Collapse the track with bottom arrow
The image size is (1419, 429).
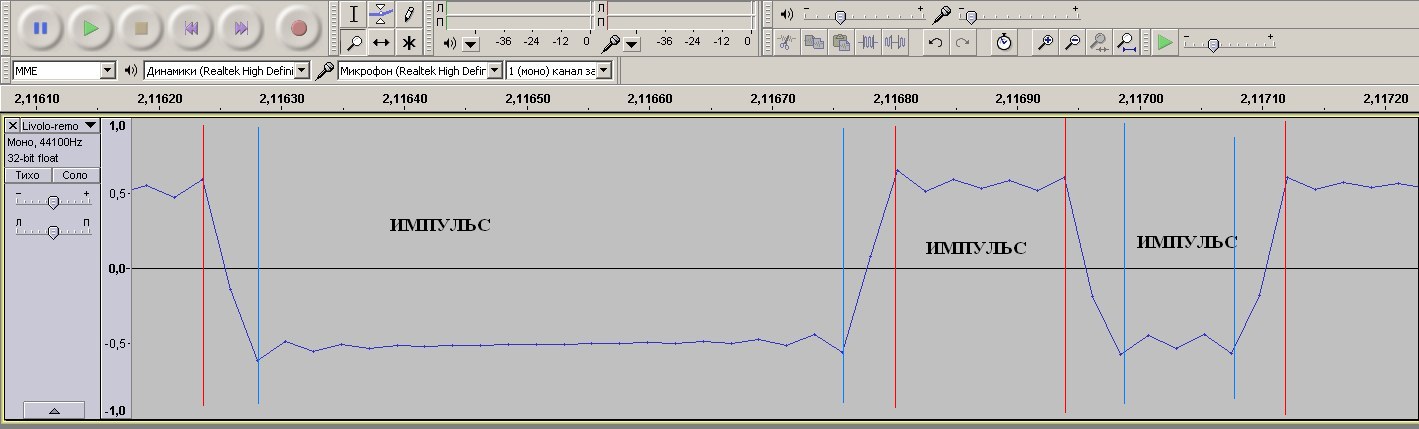coord(54,410)
